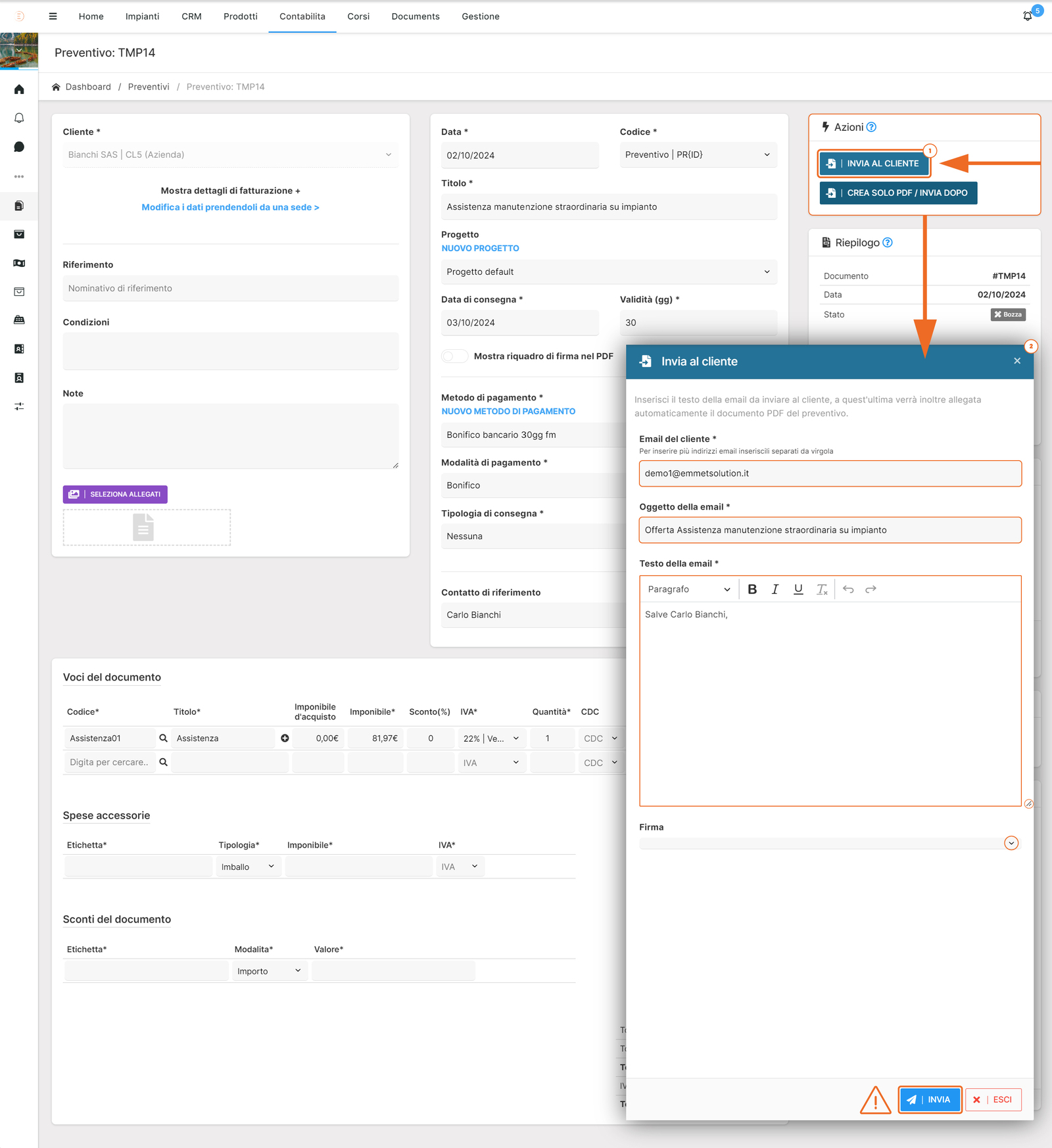This screenshot has width=1052, height=1148.
Task: Open the Codice Preventivo dropdown
Action: click(x=698, y=155)
